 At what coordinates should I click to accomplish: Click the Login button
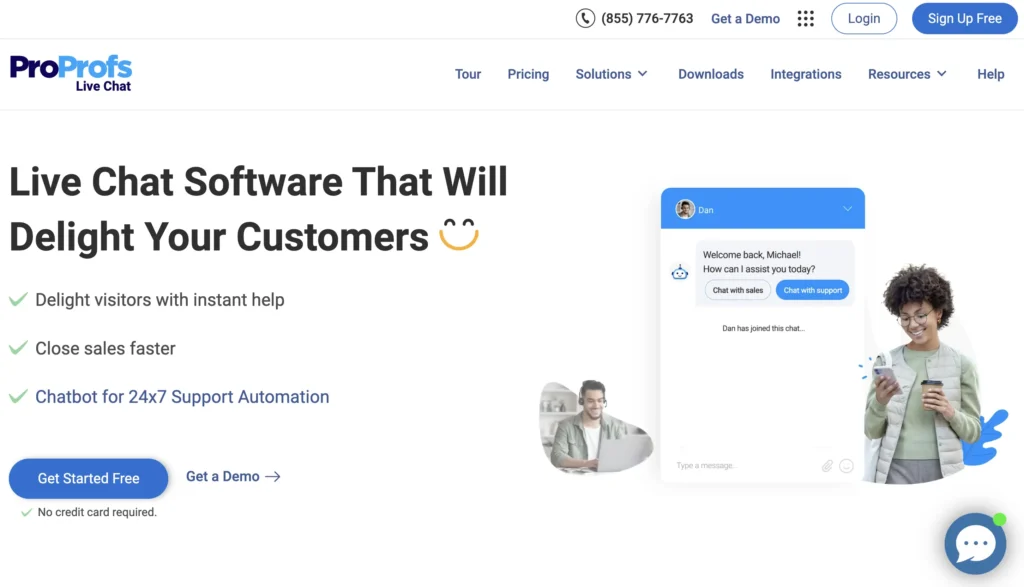(x=864, y=18)
